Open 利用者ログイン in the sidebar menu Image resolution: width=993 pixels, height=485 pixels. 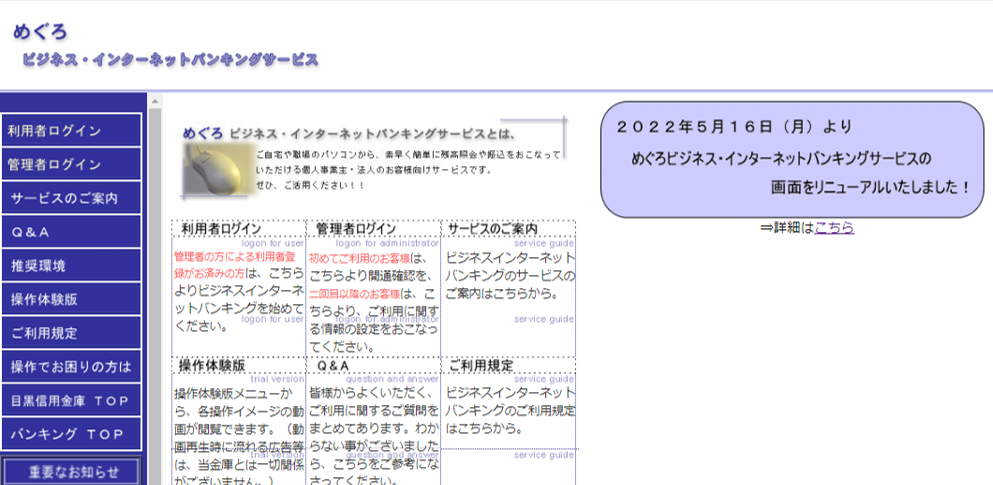click(71, 130)
